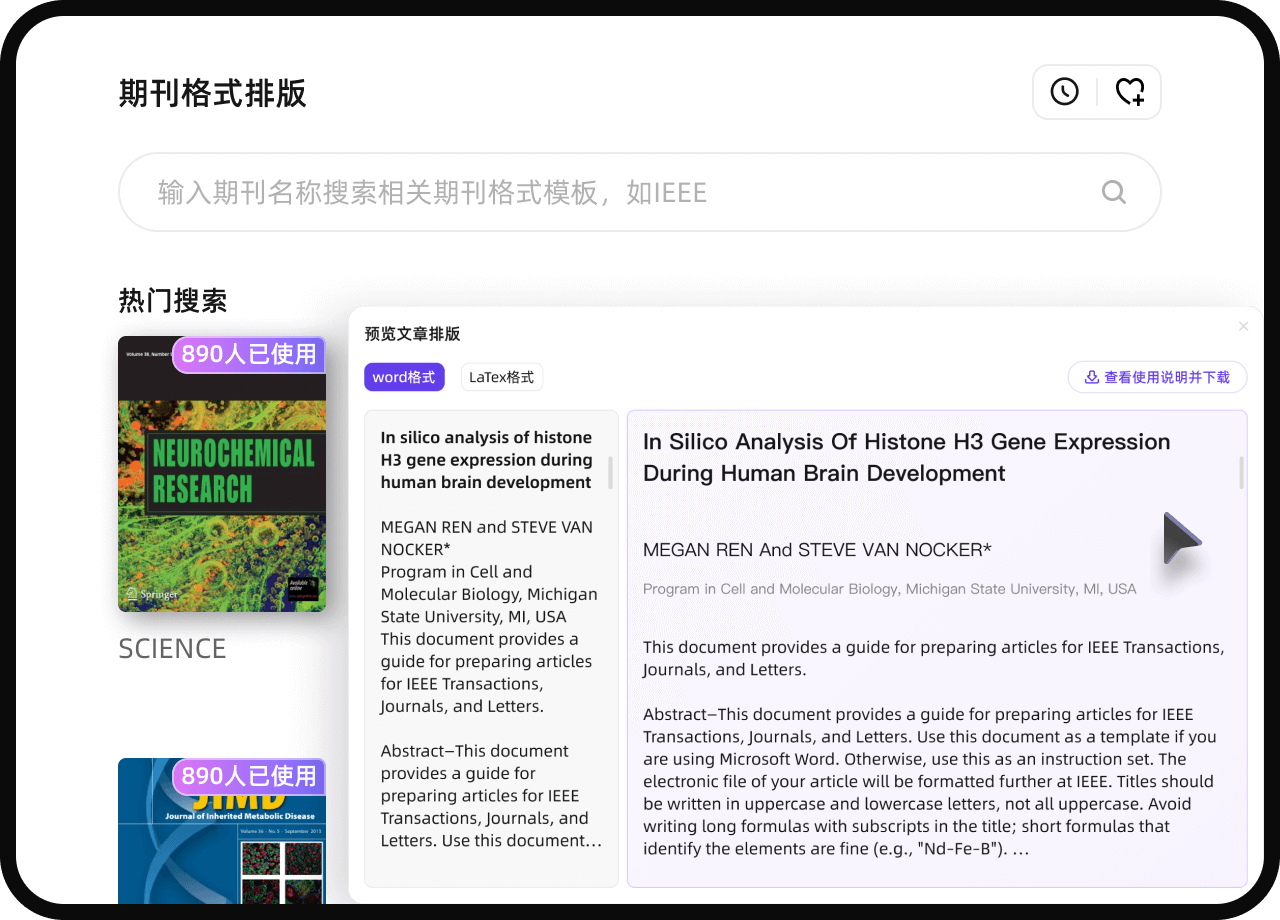The image size is (1280, 920).
Task: Switch to the LaTex格式 tab
Action: pyautogui.click(x=501, y=377)
